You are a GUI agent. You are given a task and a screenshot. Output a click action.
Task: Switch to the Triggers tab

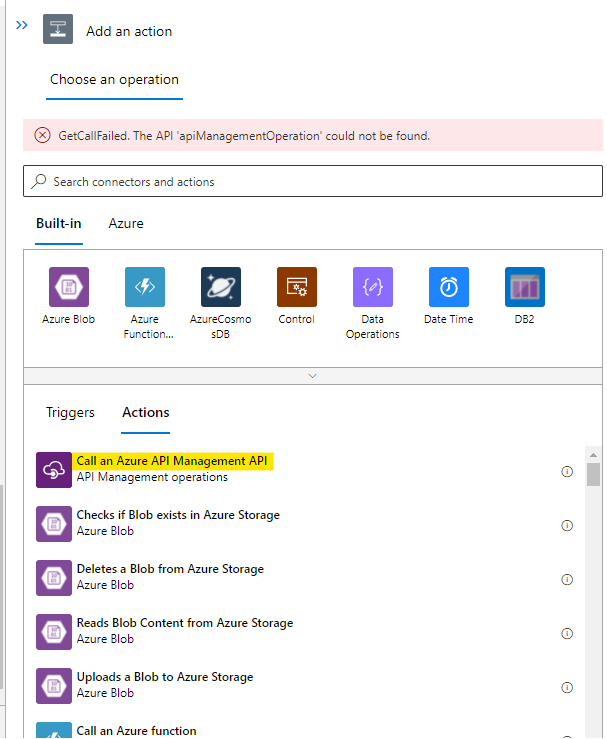tap(70, 412)
